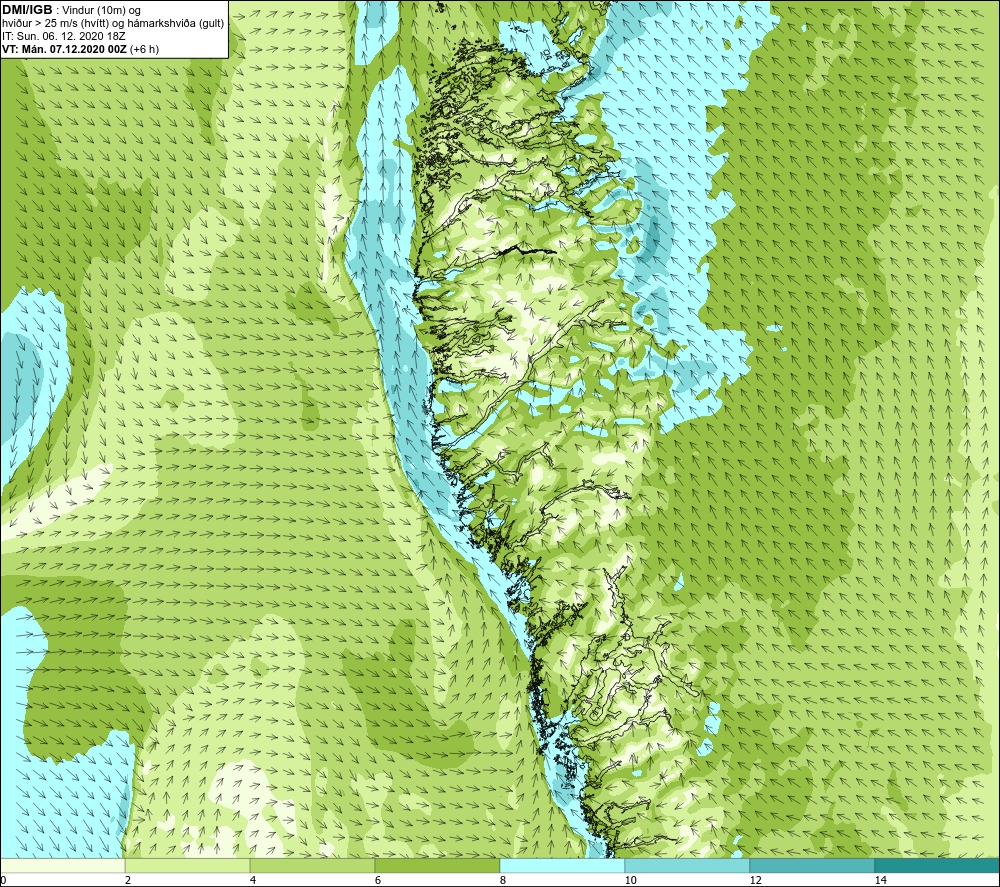Click the legend label "12"
The height and width of the screenshot is (887, 1000).
click(x=755, y=880)
